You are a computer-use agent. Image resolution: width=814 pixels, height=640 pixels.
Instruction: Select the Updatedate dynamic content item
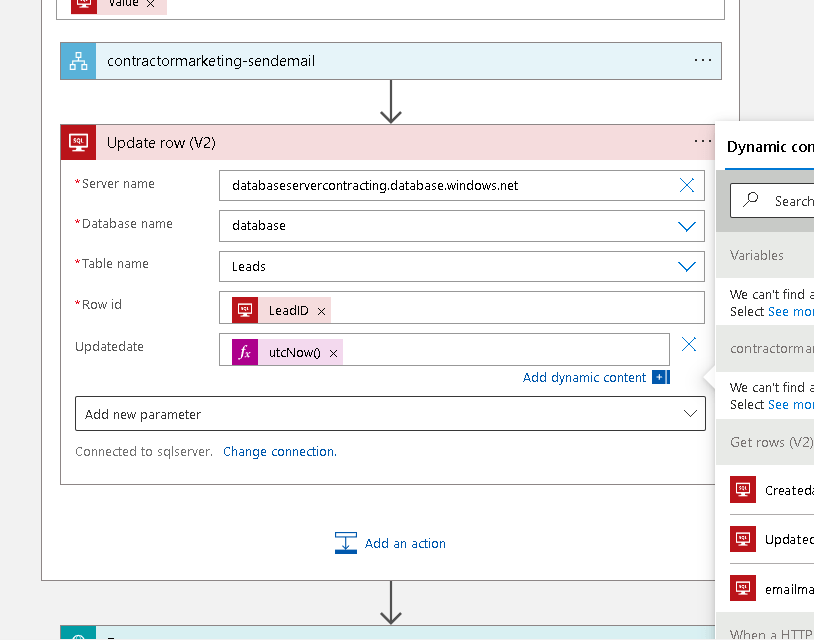(x=771, y=539)
